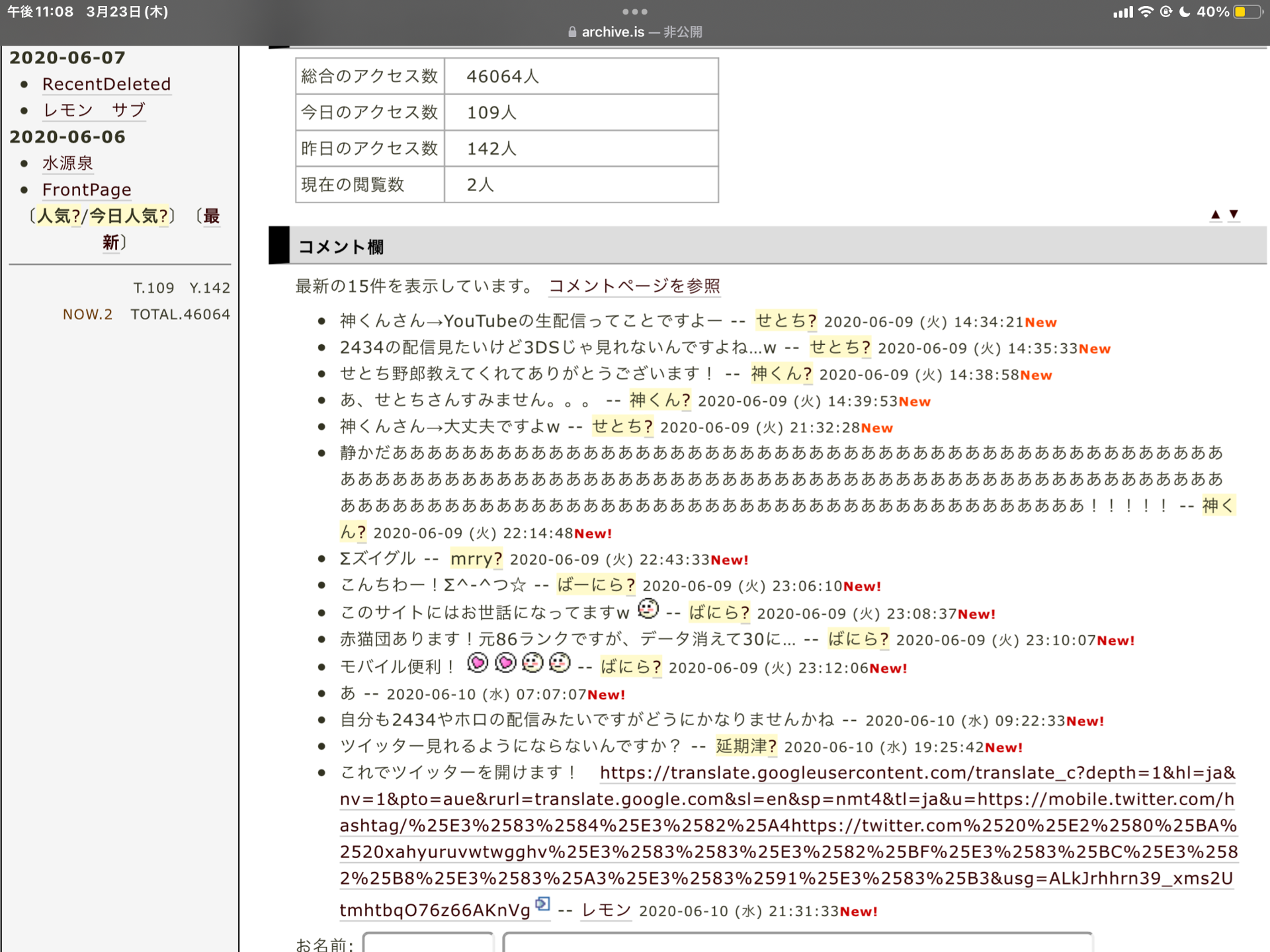Screen dimensions: 1270x952
Task: Select the 46064人 total access cell
Action: (581, 76)
